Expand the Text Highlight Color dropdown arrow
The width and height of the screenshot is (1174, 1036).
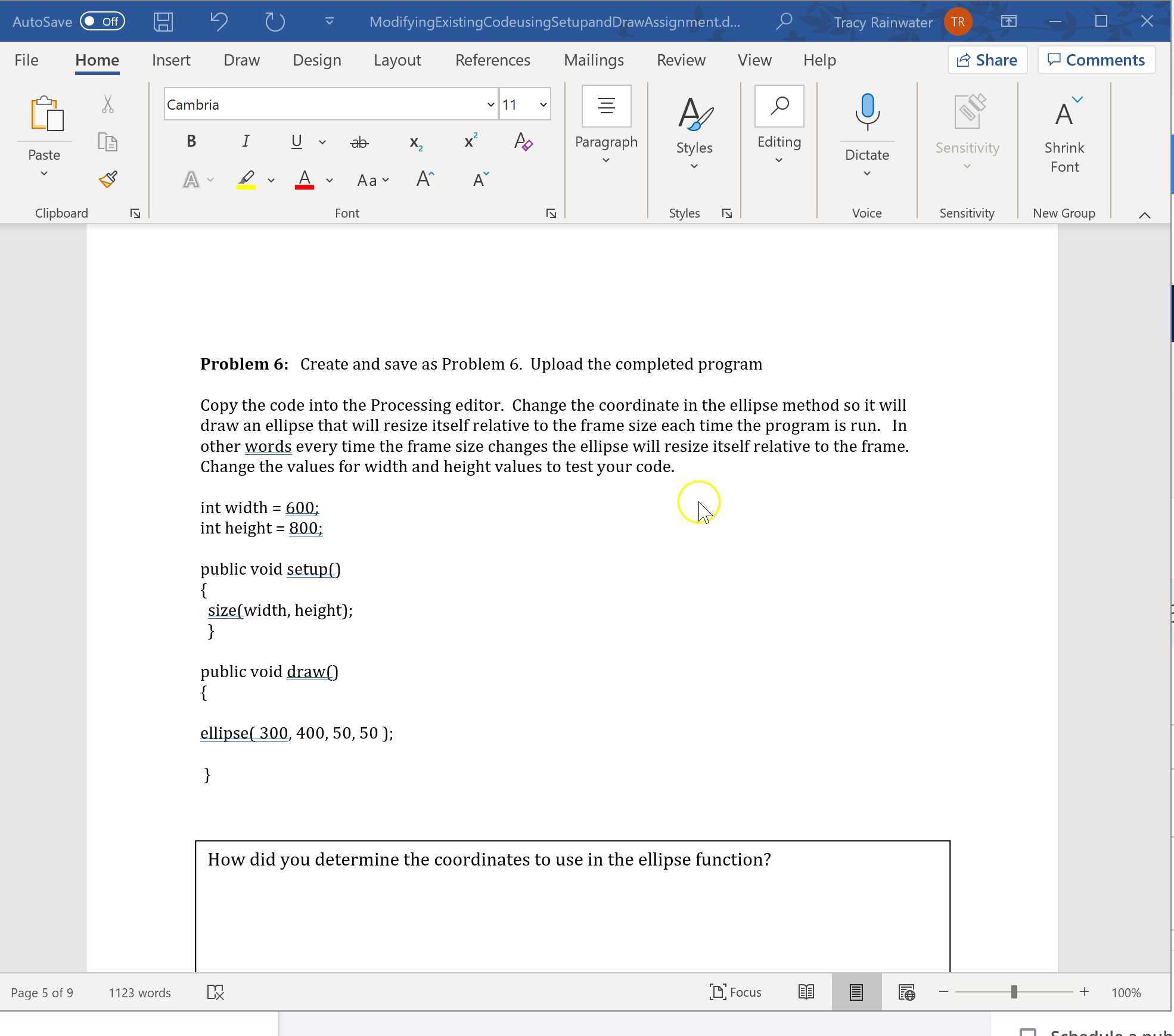pyautogui.click(x=271, y=180)
